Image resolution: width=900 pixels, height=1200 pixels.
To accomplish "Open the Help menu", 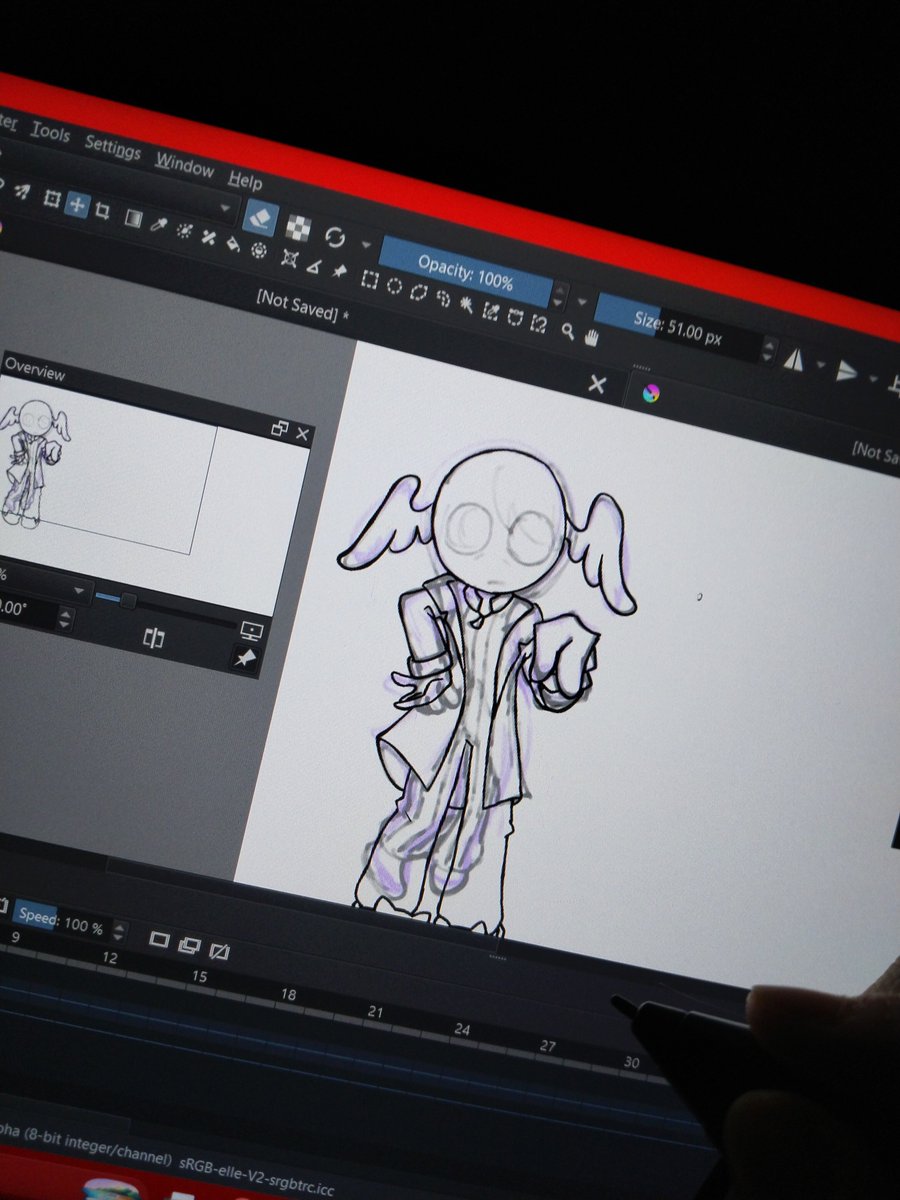I will tap(245, 180).
